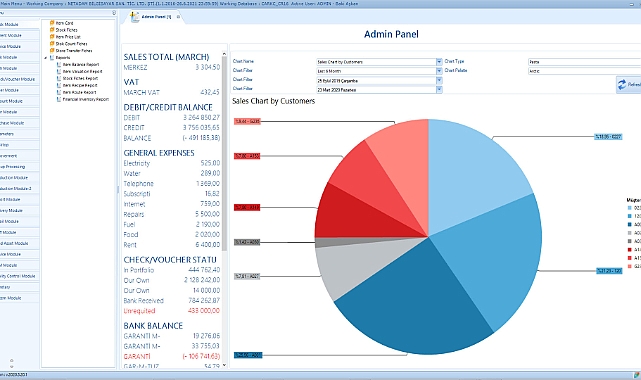This screenshot has height=380, width=641.
Task: Click the DEBIT/CREDIT BALANCE heading
Action: 168,107
